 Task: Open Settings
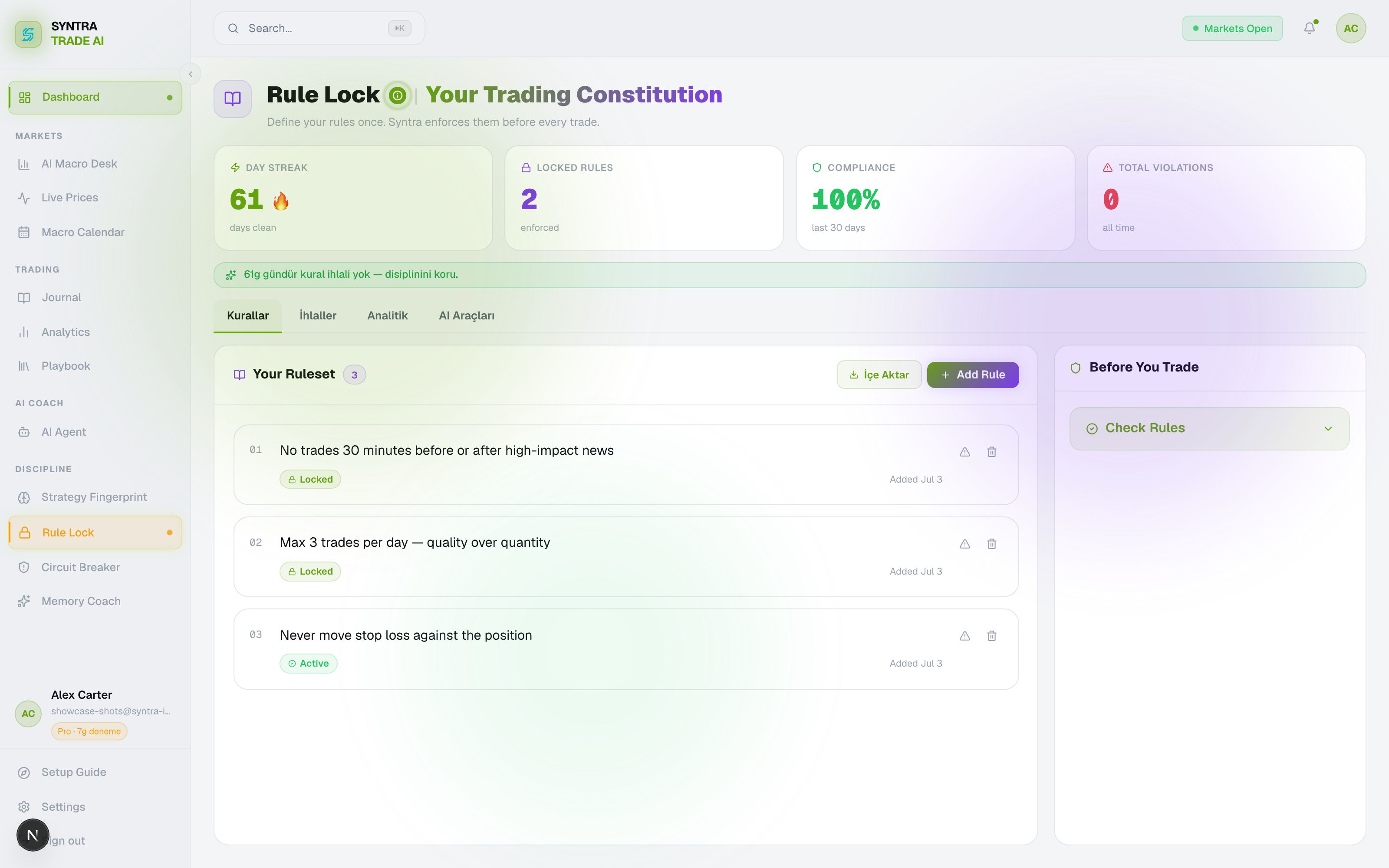pyautogui.click(x=95, y=807)
